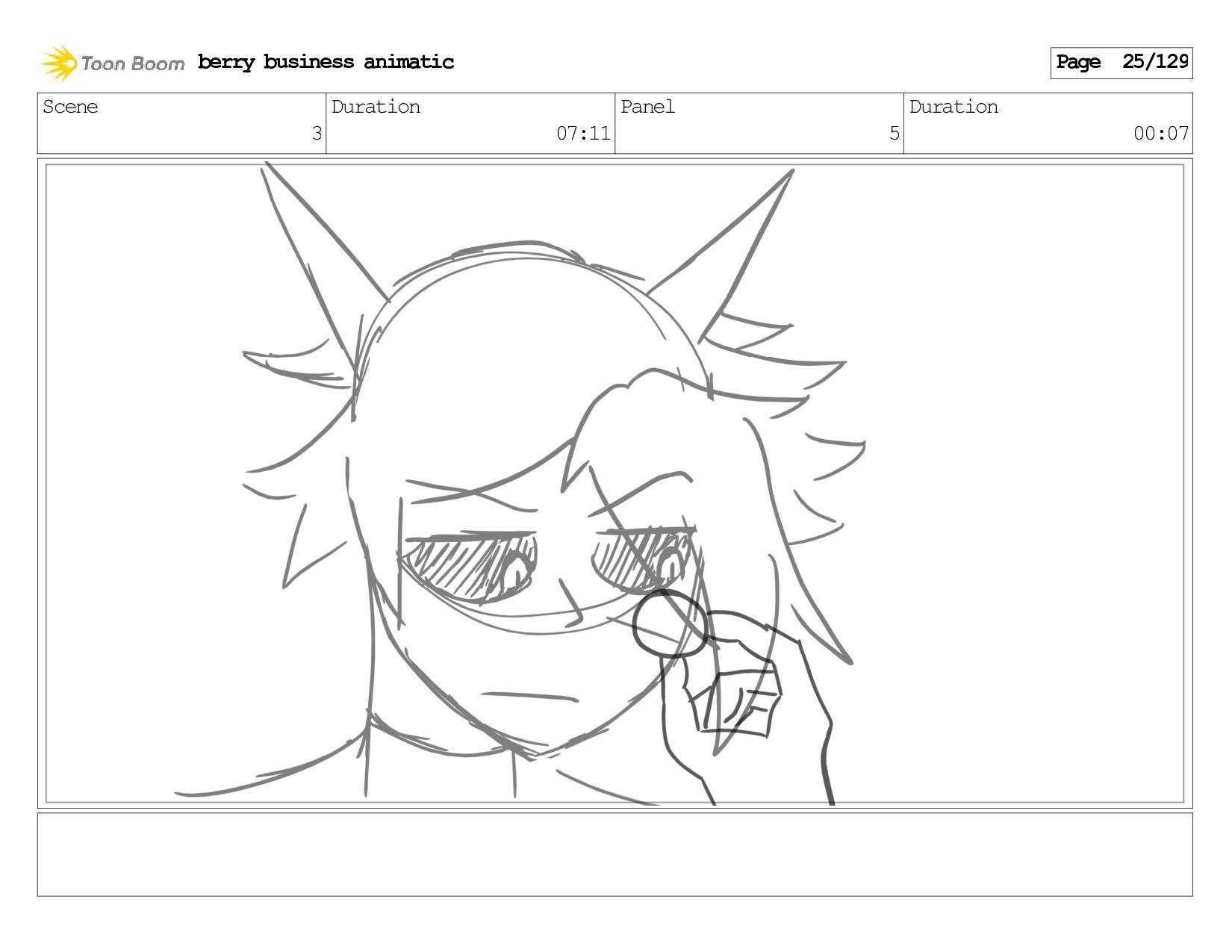Click the 'Page 25/129' box

1121,63
